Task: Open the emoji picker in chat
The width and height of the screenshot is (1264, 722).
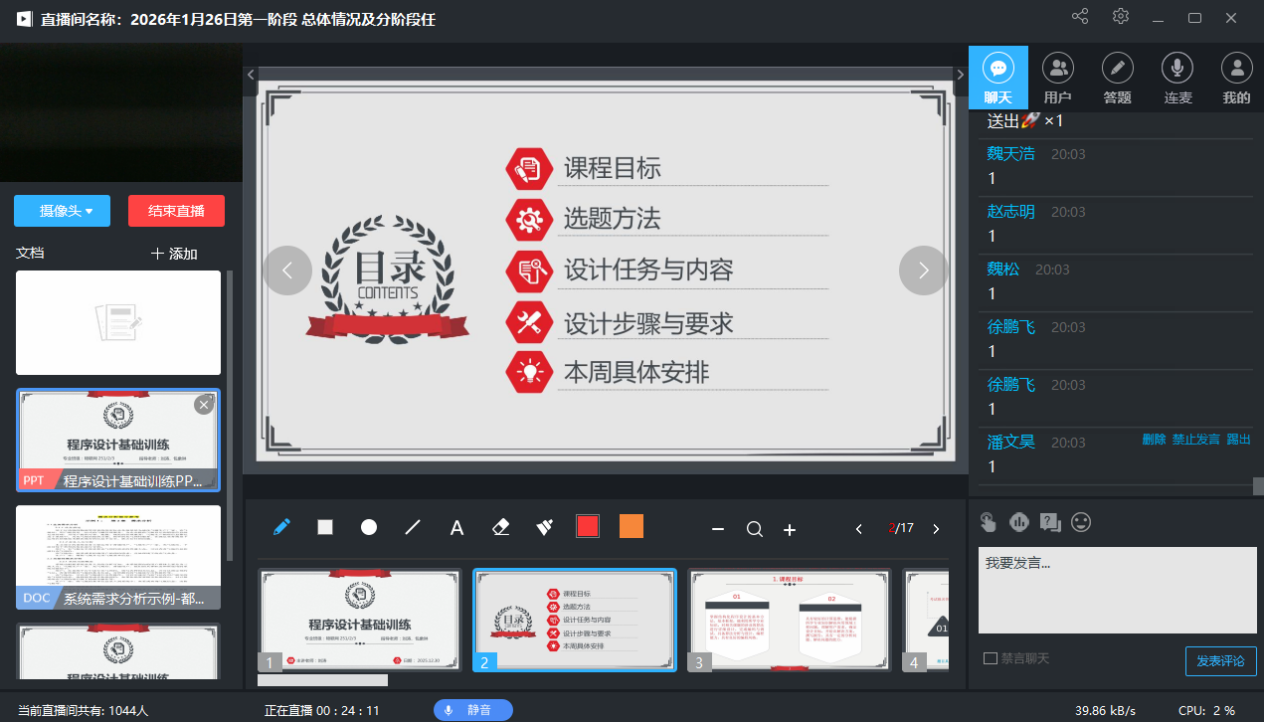Action: [1081, 522]
